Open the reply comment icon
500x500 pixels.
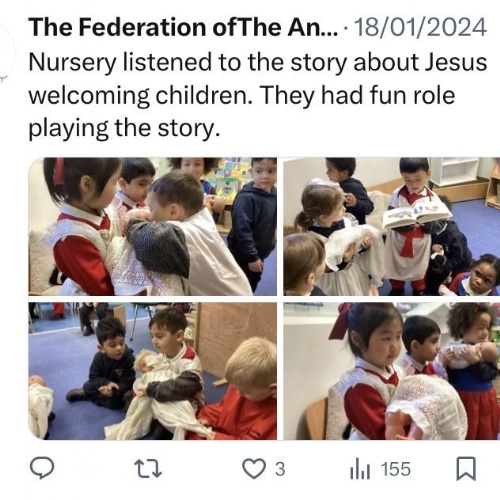42,468
